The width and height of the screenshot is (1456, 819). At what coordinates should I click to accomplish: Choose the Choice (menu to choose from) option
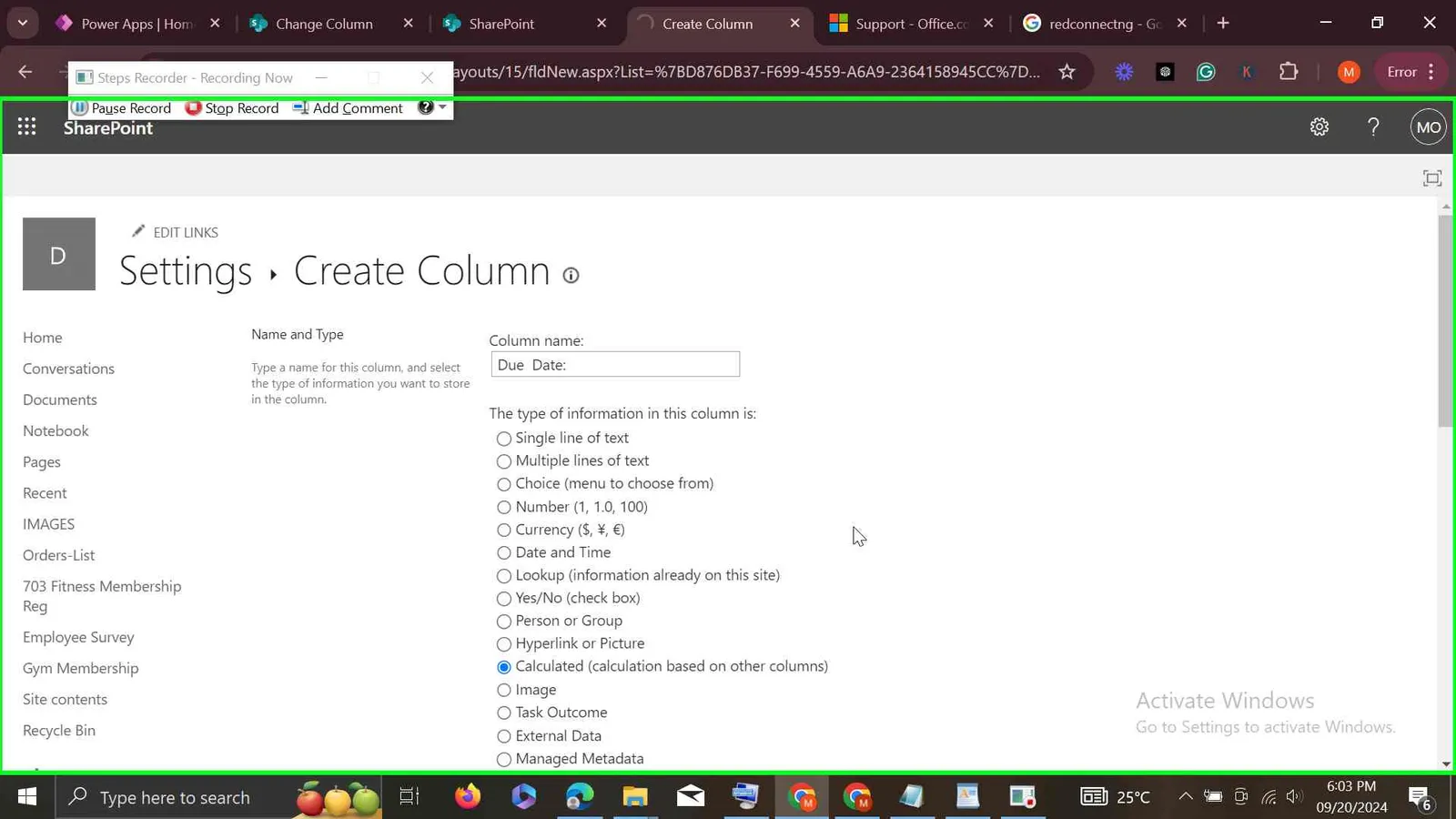(x=504, y=484)
